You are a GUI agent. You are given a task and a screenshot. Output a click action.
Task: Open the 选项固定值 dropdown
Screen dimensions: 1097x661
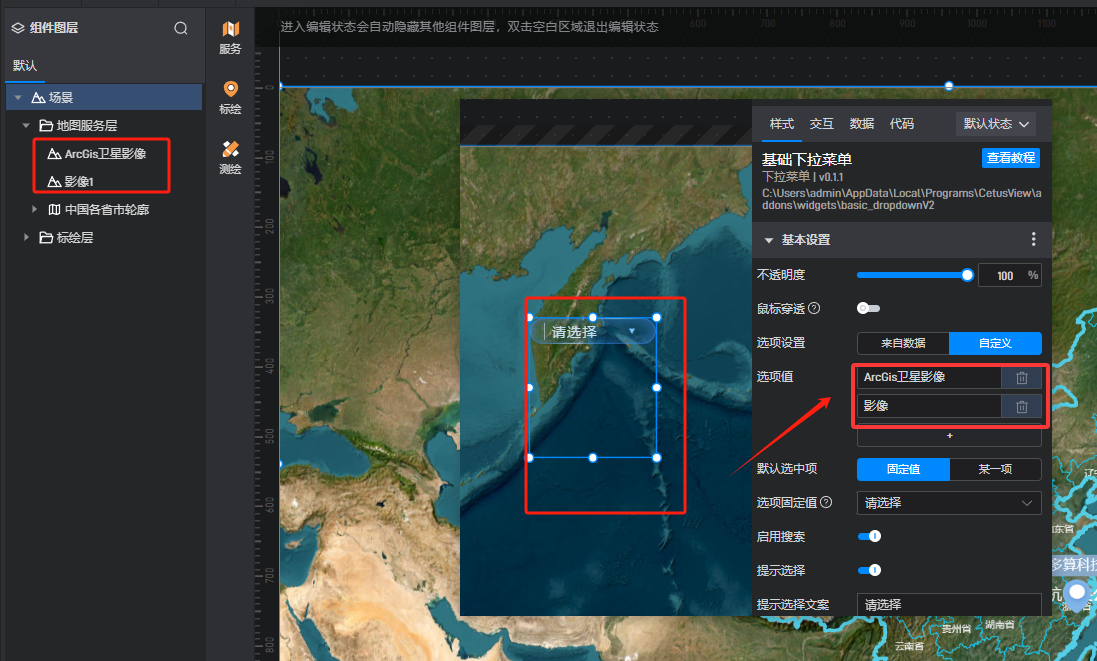click(949, 503)
